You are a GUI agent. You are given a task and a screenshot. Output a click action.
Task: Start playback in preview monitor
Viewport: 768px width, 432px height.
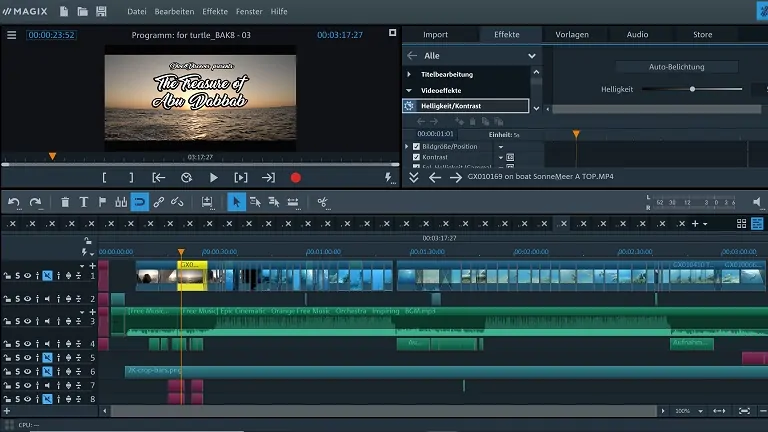pyautogui.click(x=214, y=178)
